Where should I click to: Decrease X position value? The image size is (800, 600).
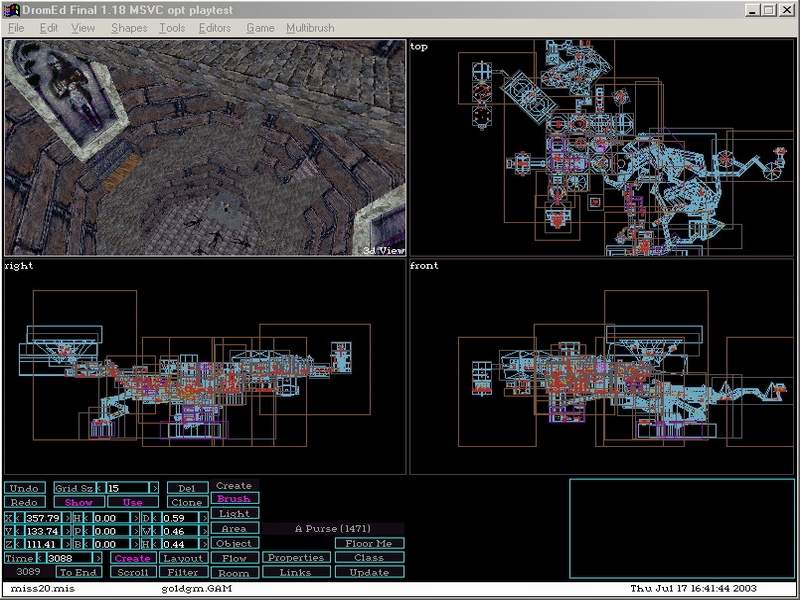click(18, 518)
